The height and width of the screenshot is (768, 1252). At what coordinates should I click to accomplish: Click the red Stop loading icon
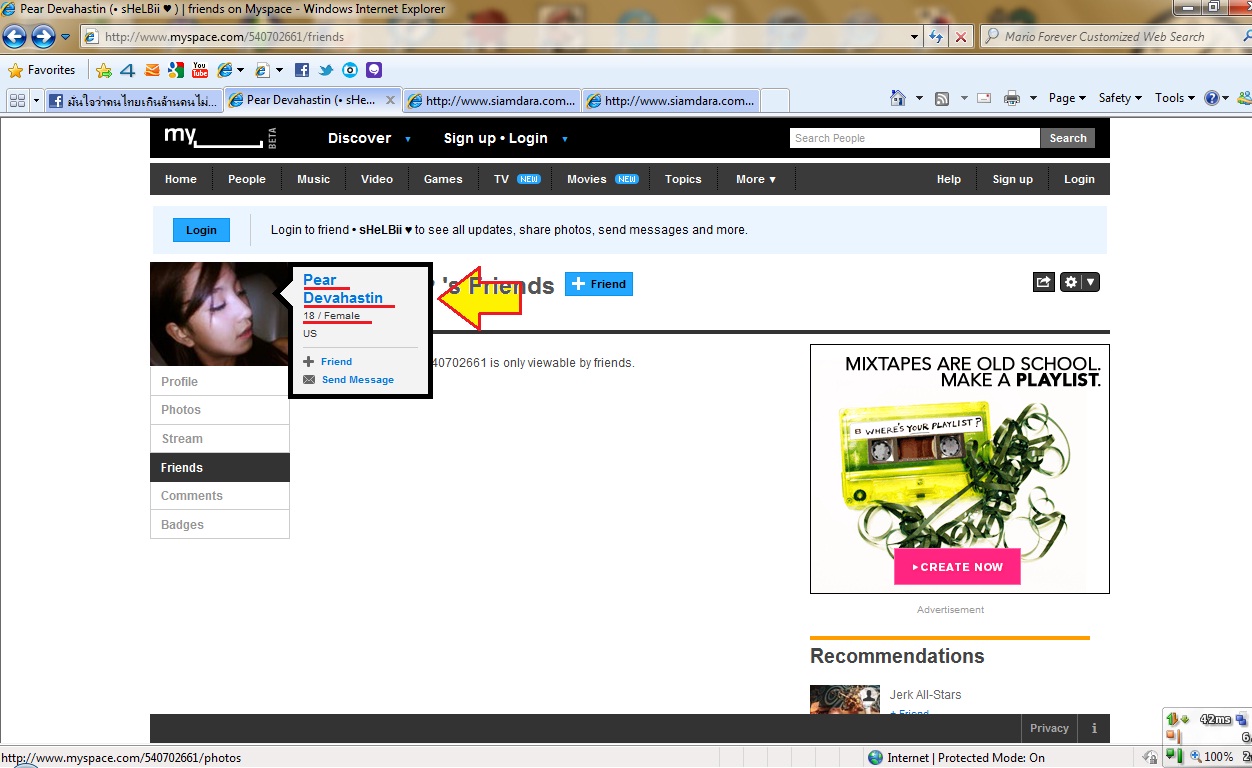961,37
